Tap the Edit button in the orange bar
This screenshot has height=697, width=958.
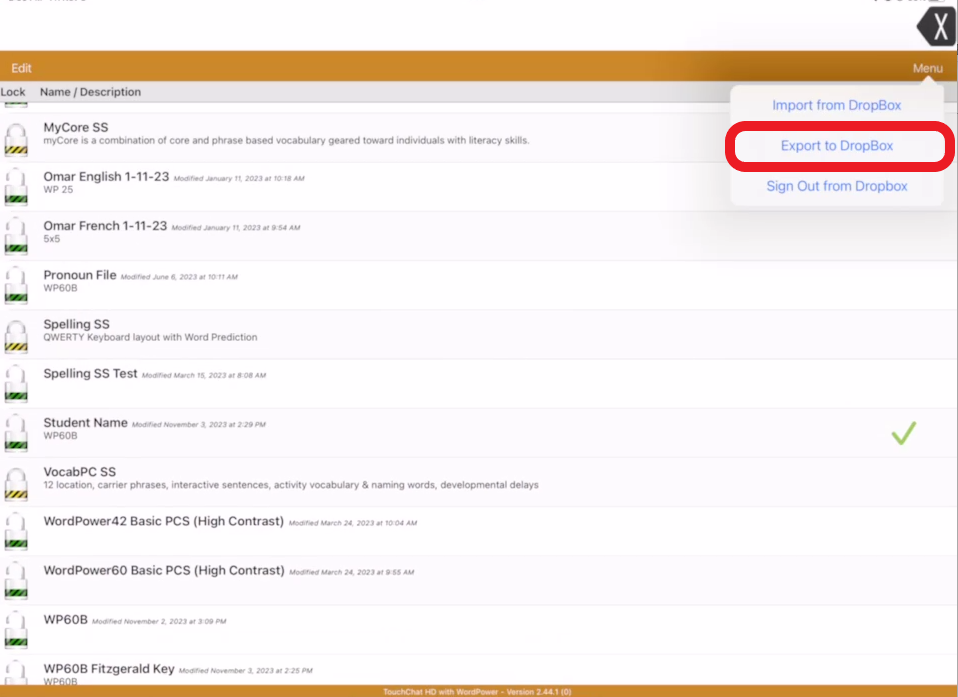[x=21, y=68]
